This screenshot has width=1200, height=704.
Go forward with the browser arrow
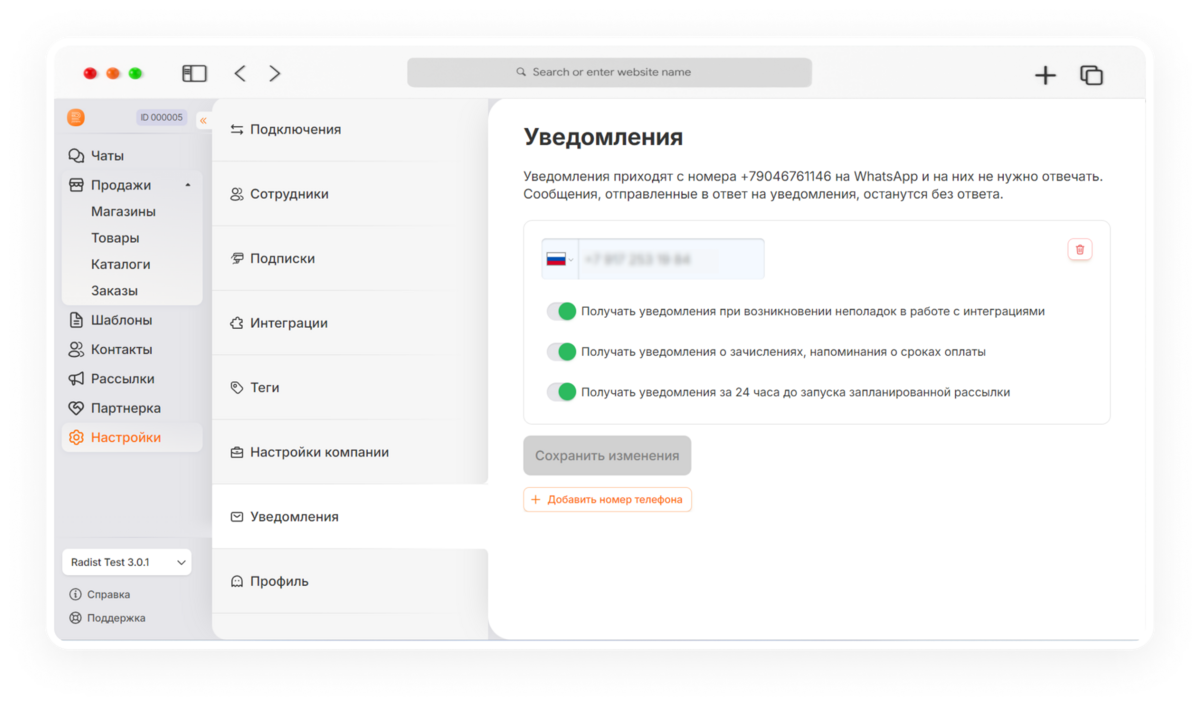coord(275,73)
